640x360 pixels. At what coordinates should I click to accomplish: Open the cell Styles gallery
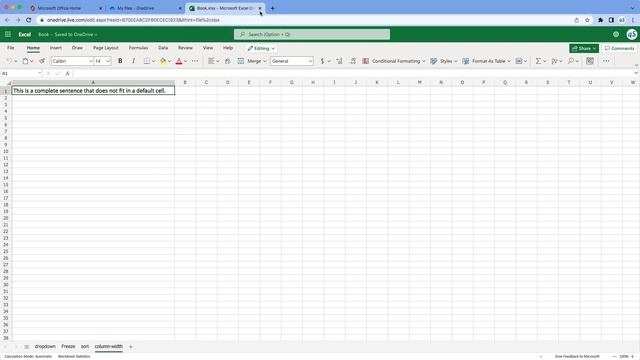444,61
